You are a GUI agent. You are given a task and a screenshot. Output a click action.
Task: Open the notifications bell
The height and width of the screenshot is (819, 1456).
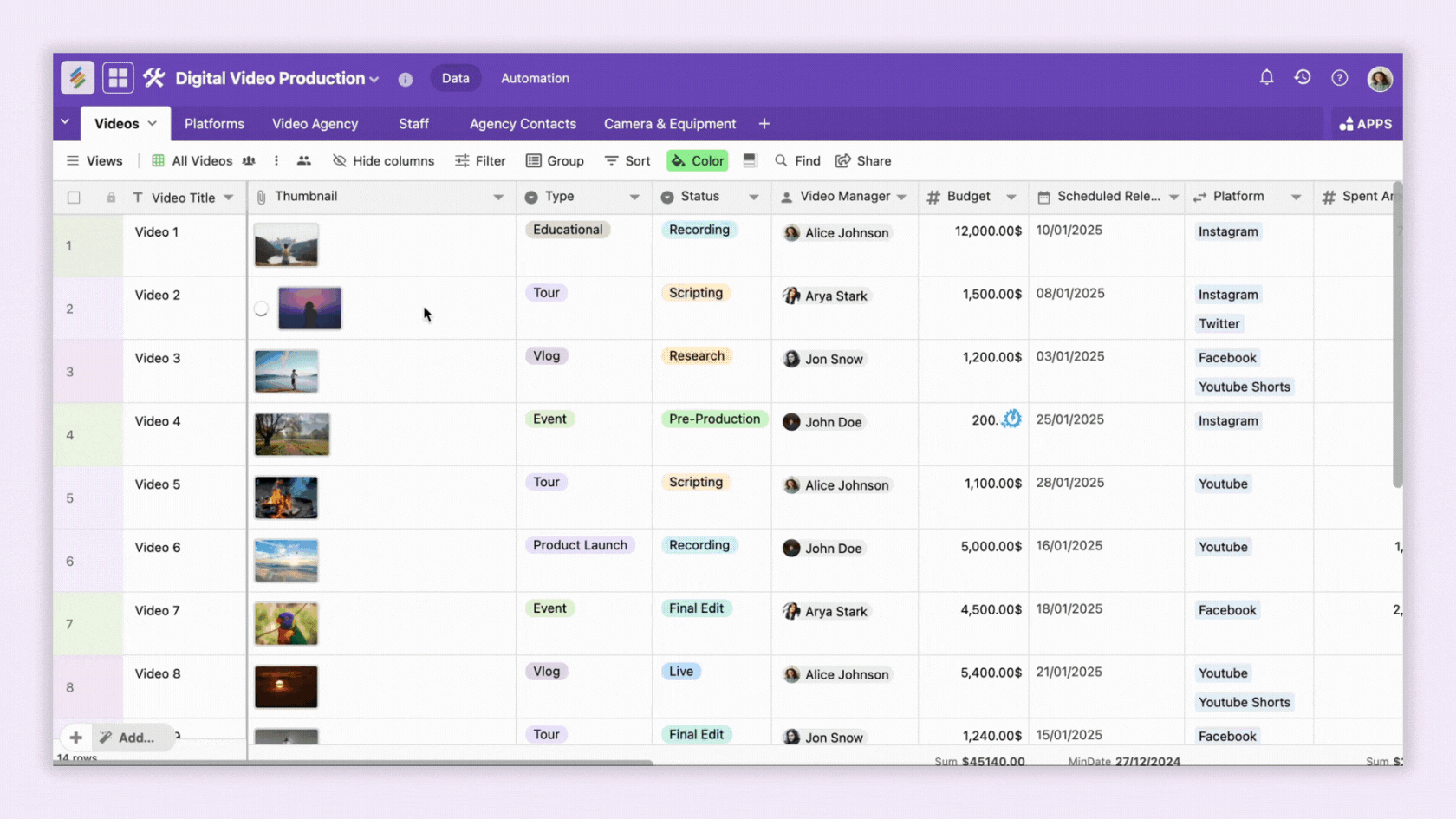point(1266,78)
